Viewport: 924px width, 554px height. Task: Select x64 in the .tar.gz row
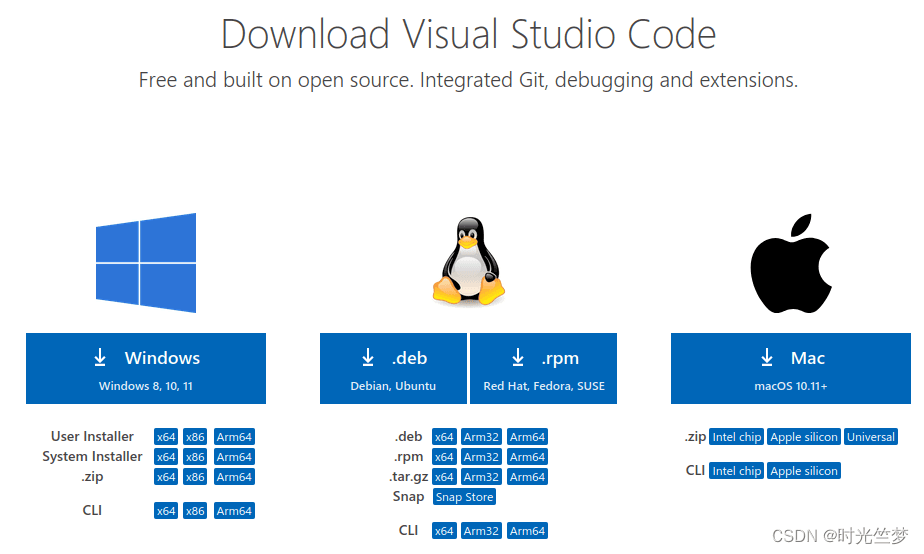coord(444,477)
